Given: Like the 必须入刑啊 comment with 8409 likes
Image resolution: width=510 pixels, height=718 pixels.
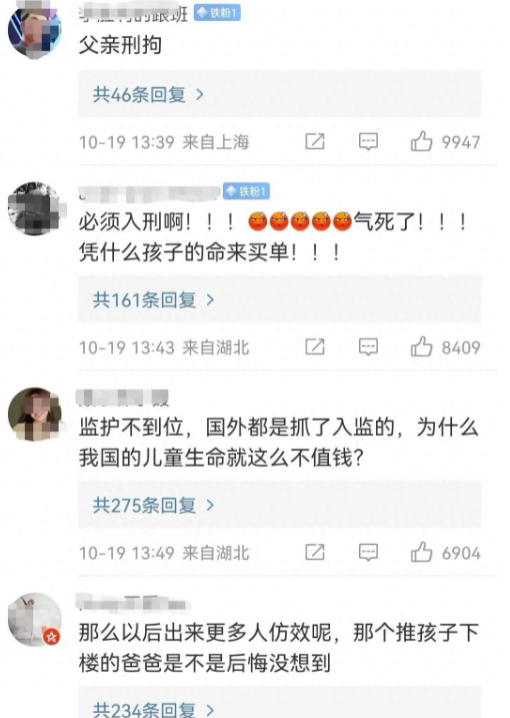Looking at the screenshot, I should (422, 347).
